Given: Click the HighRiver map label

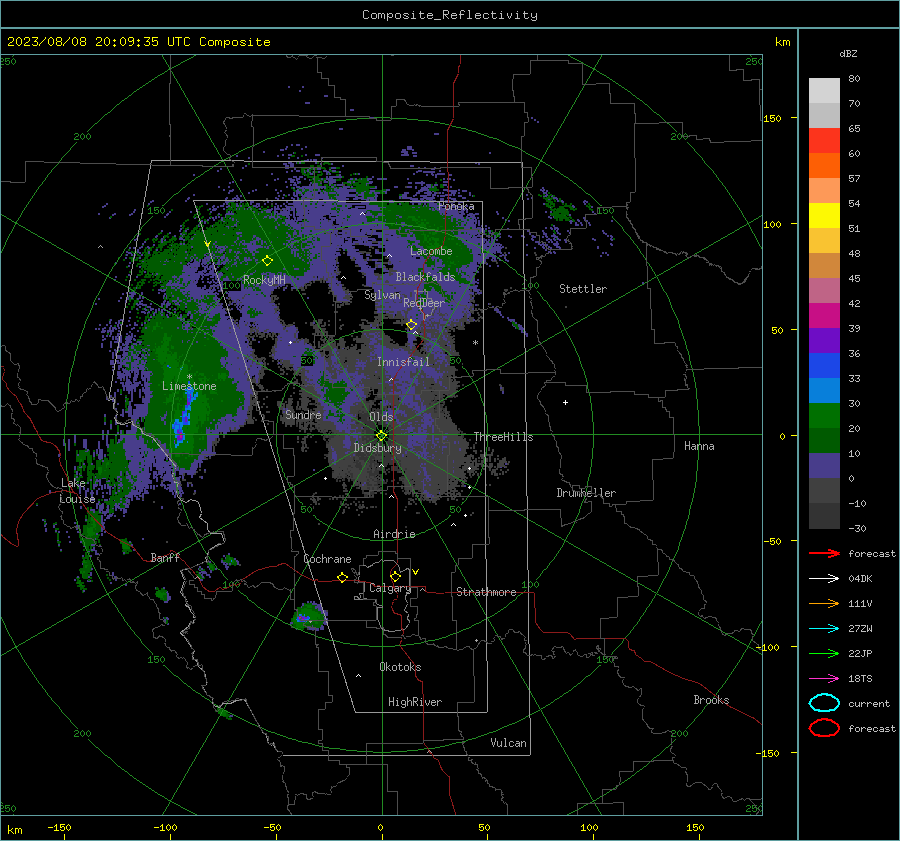Looking at the screenshot, I should click(x=415, y=702).
